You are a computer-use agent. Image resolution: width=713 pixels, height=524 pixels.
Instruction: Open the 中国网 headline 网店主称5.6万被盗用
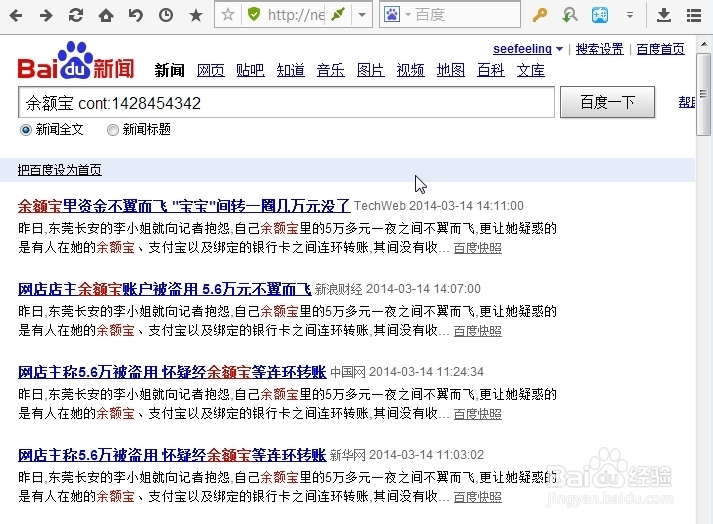[172, 372]
